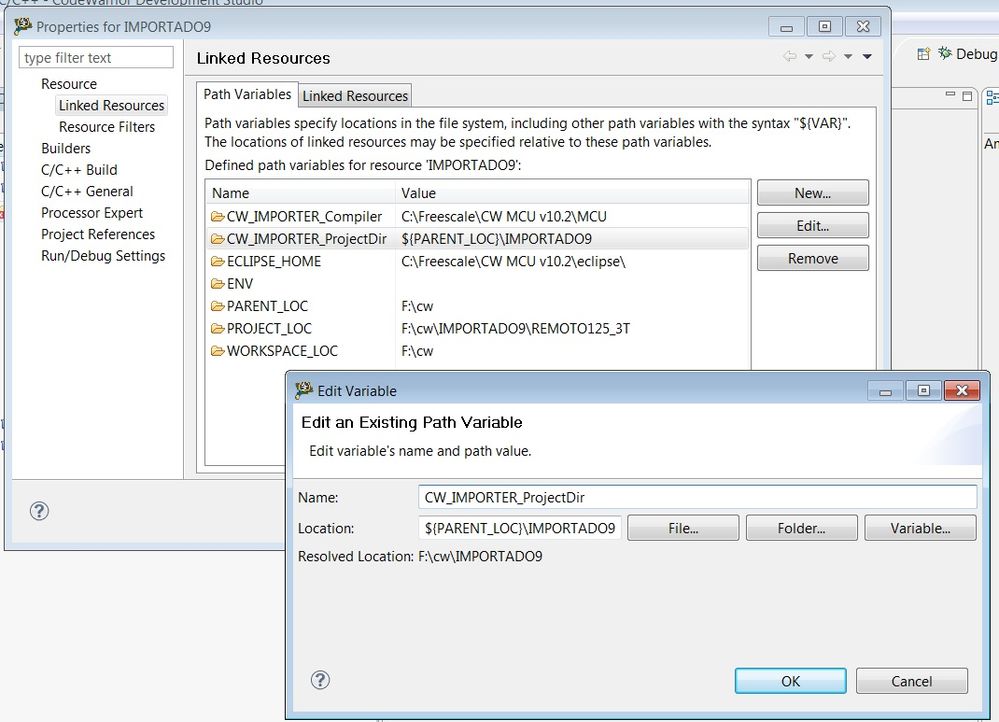Maximize the background view panel
The width and height of the screenshot is (999, 722).
[967, 96]
